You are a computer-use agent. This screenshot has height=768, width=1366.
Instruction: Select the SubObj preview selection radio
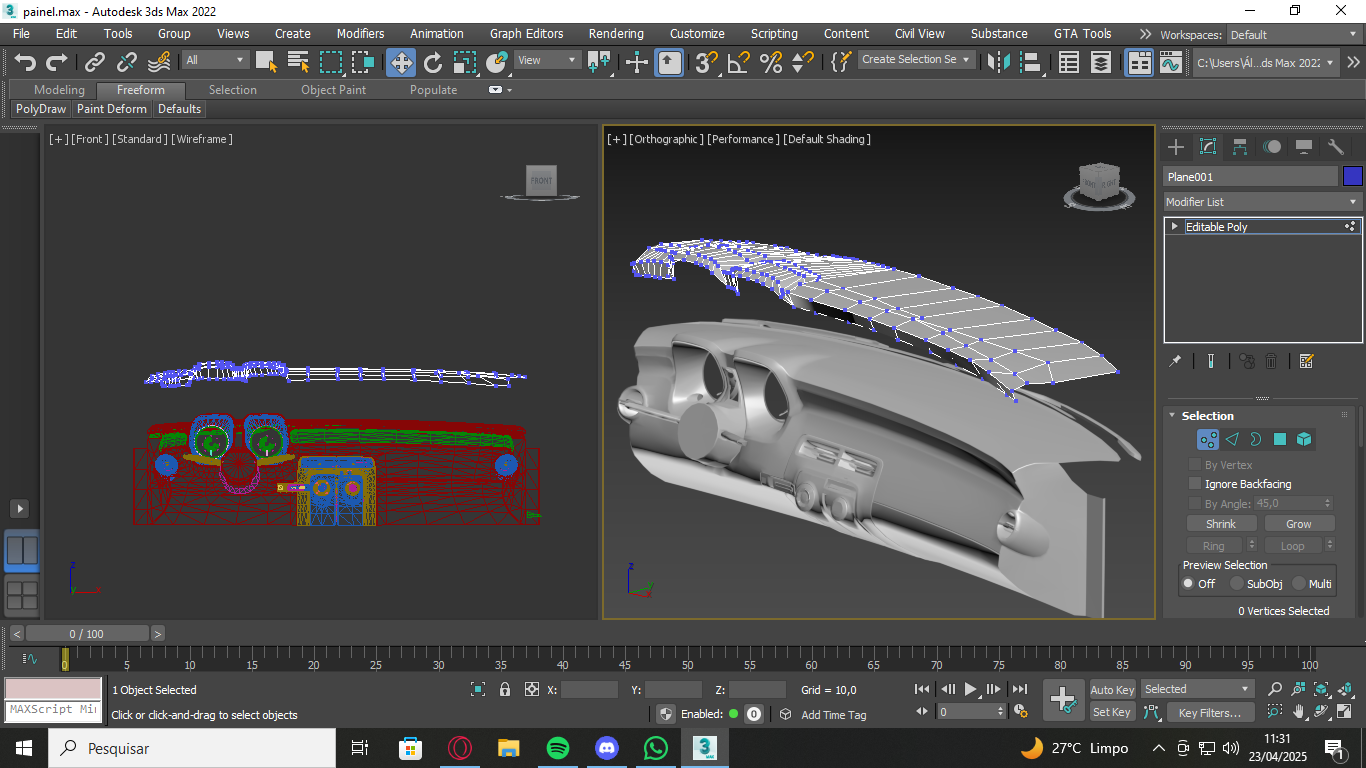1237,584
